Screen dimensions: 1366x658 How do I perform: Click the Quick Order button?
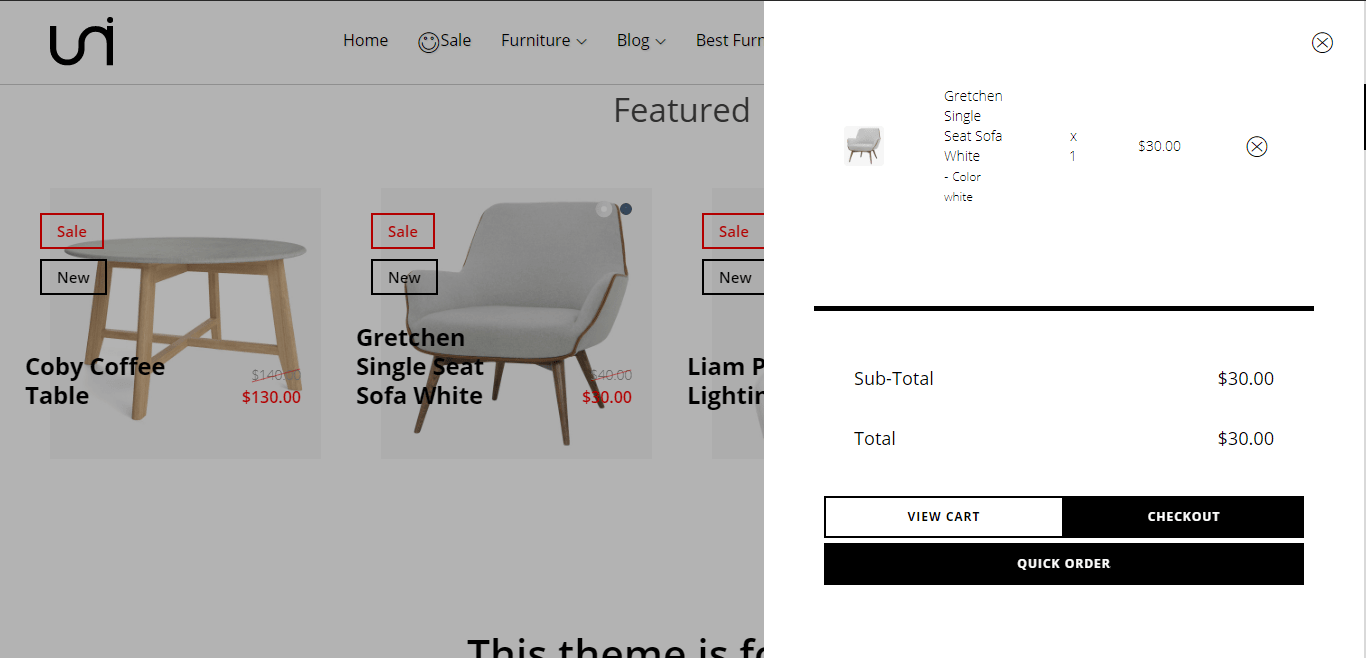click(x=1064, y=564)
